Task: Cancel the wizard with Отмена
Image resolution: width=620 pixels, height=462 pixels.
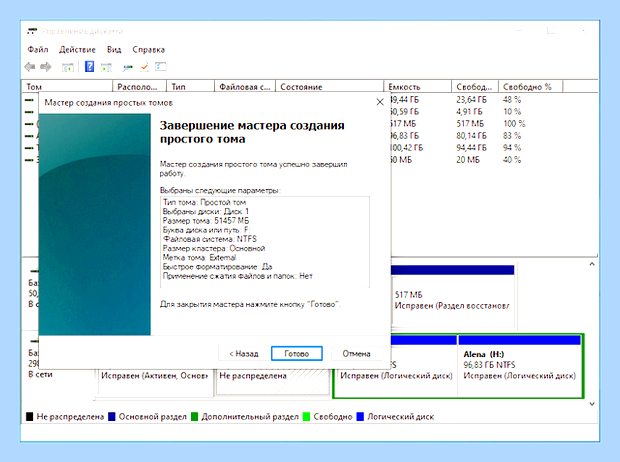Action: point(356,354)
